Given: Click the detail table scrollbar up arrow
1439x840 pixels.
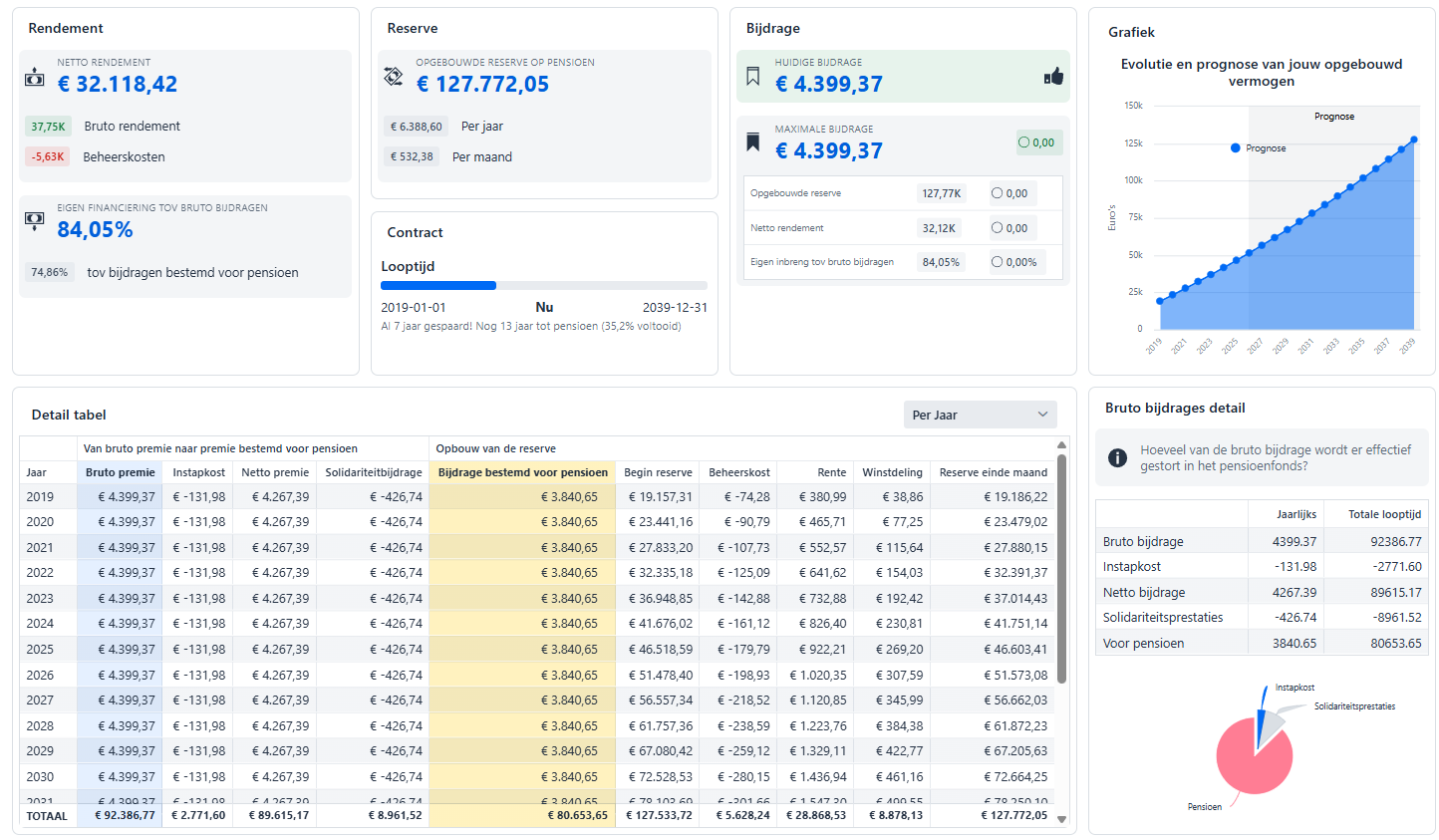Looking at the screenshot, I should (x=1062, y=445).
